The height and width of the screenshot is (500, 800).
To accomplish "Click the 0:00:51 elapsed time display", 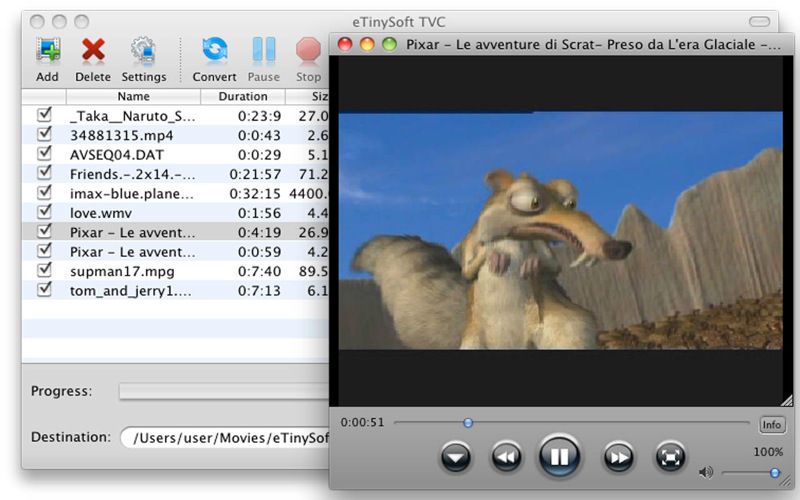I will [362, 422].
